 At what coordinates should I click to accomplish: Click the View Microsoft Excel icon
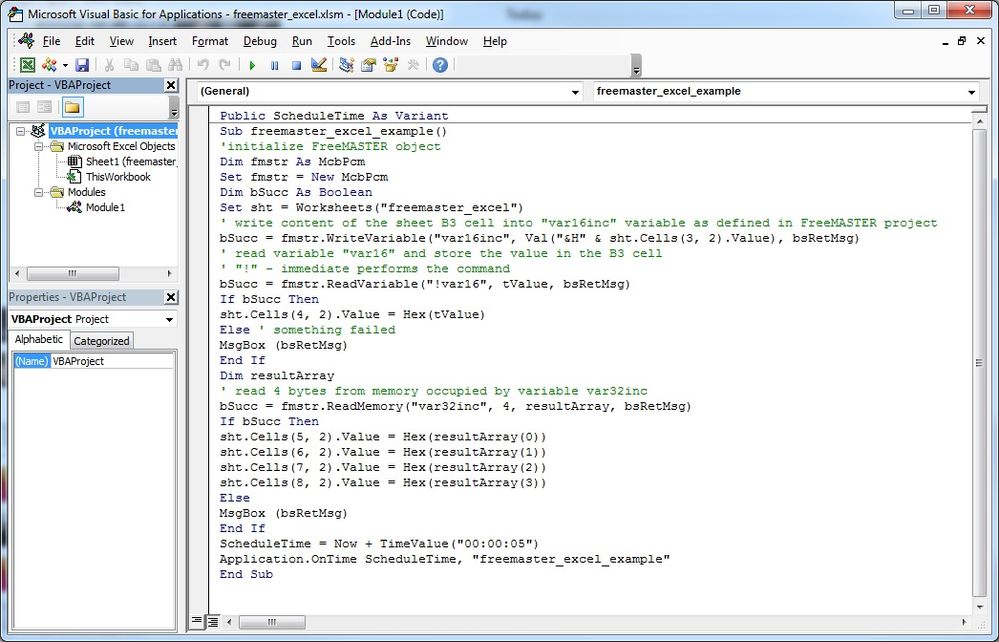tap(27, 65)
